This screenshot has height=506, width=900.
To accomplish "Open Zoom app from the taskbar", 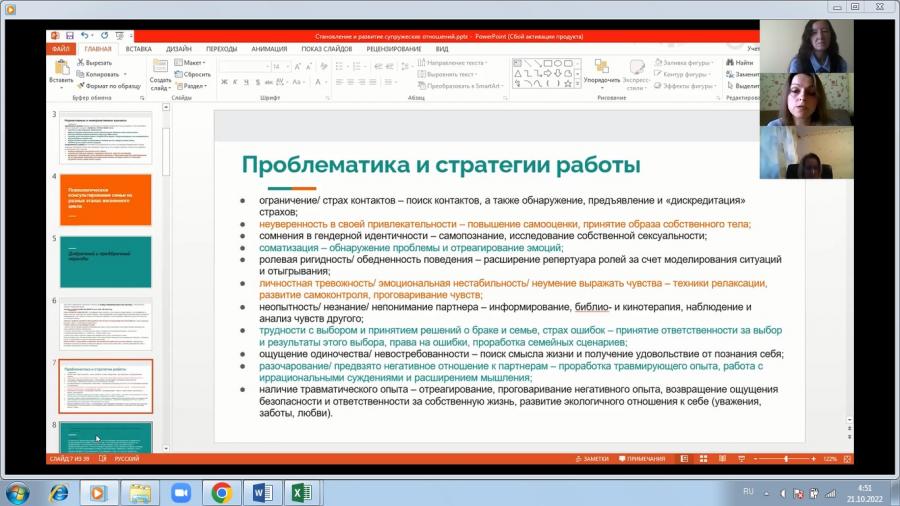I will click(x=181, y=493).
